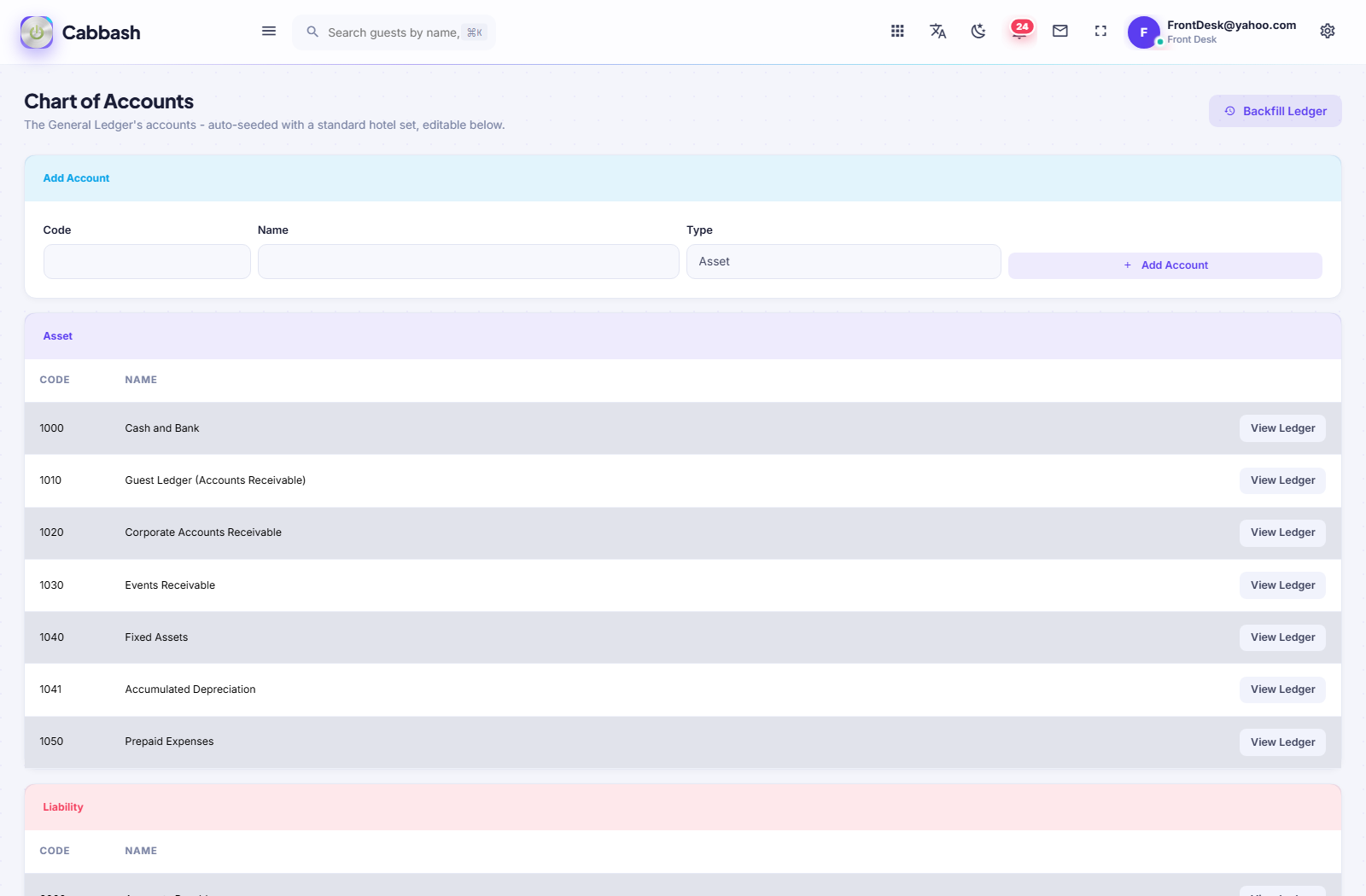This screenshot has height=896, width=1366.
Task: Click the user avatar F
Action: (1143, 32)
